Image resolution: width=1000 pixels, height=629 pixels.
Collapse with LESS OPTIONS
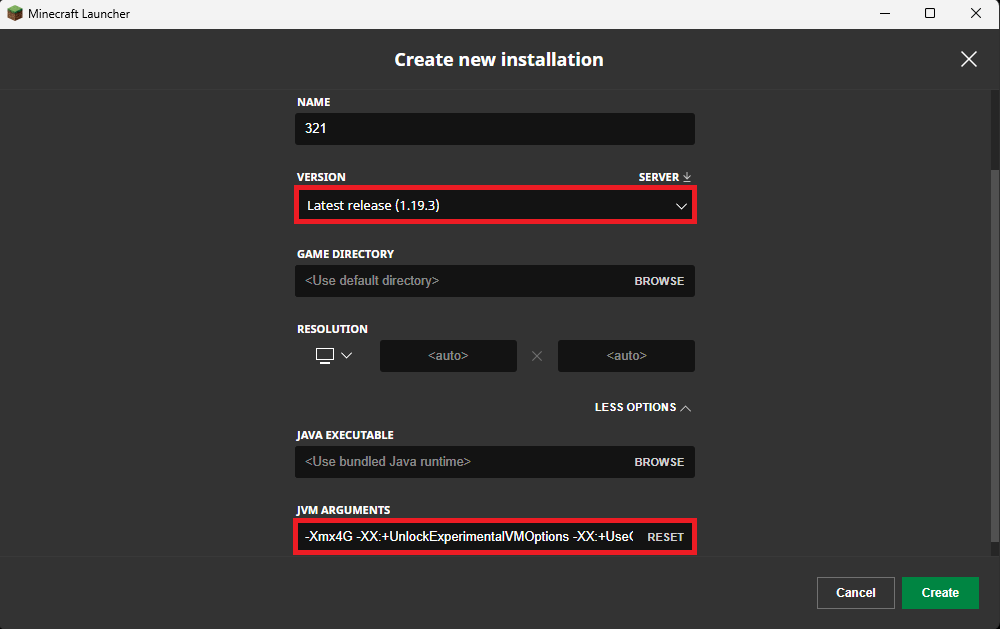[x=643, y=407]
